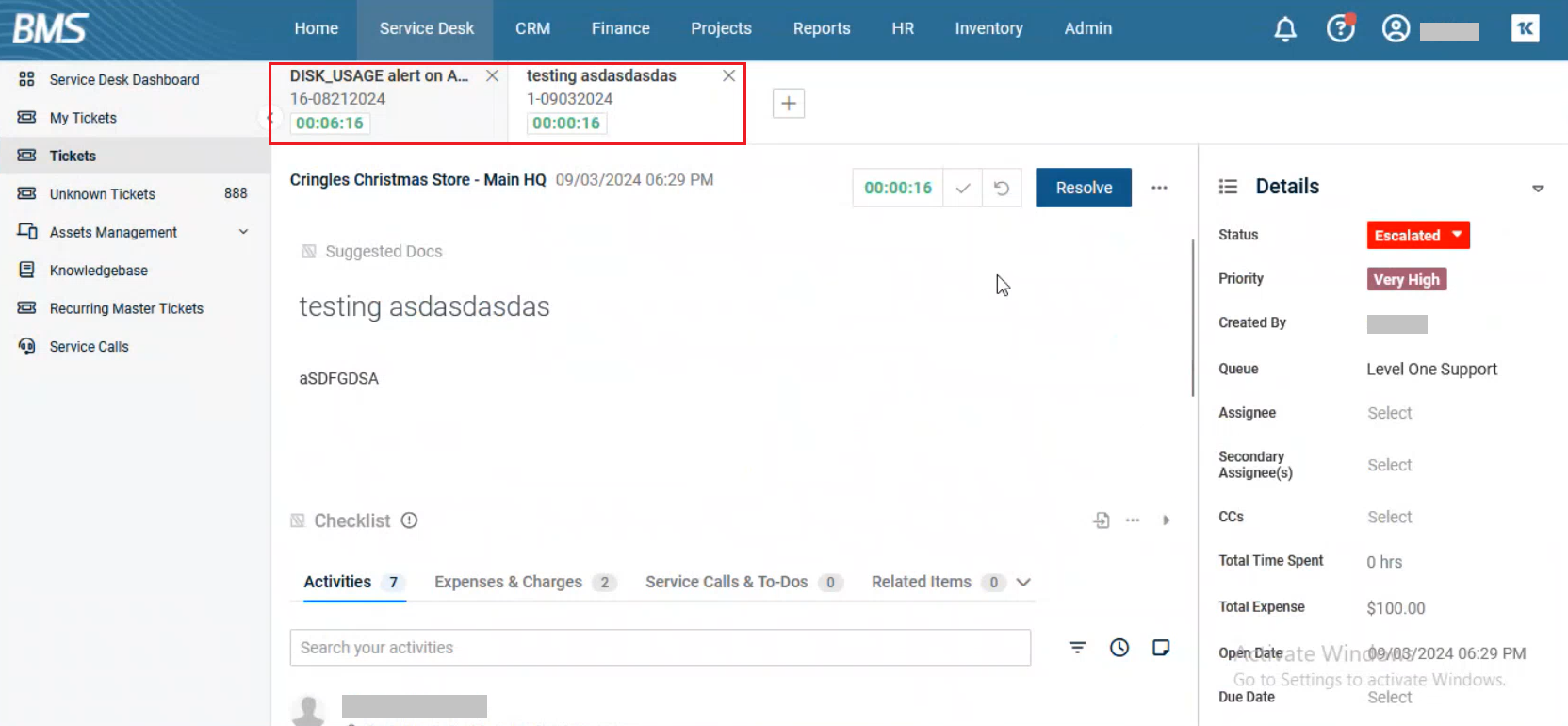
Task: Open Knowledgebase in the sidebar
Action: tap(99, 271)
